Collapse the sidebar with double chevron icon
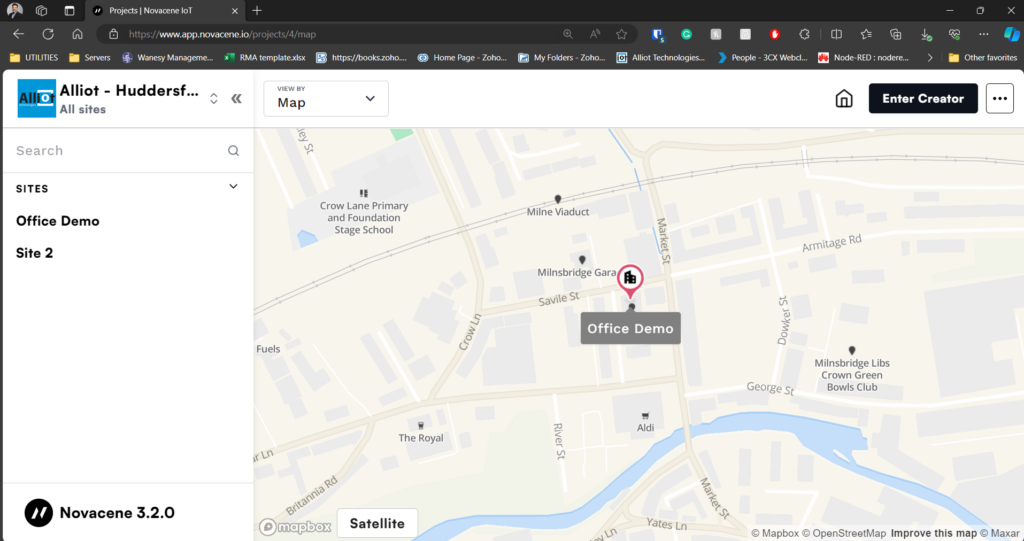 click(x=237, y=99)
